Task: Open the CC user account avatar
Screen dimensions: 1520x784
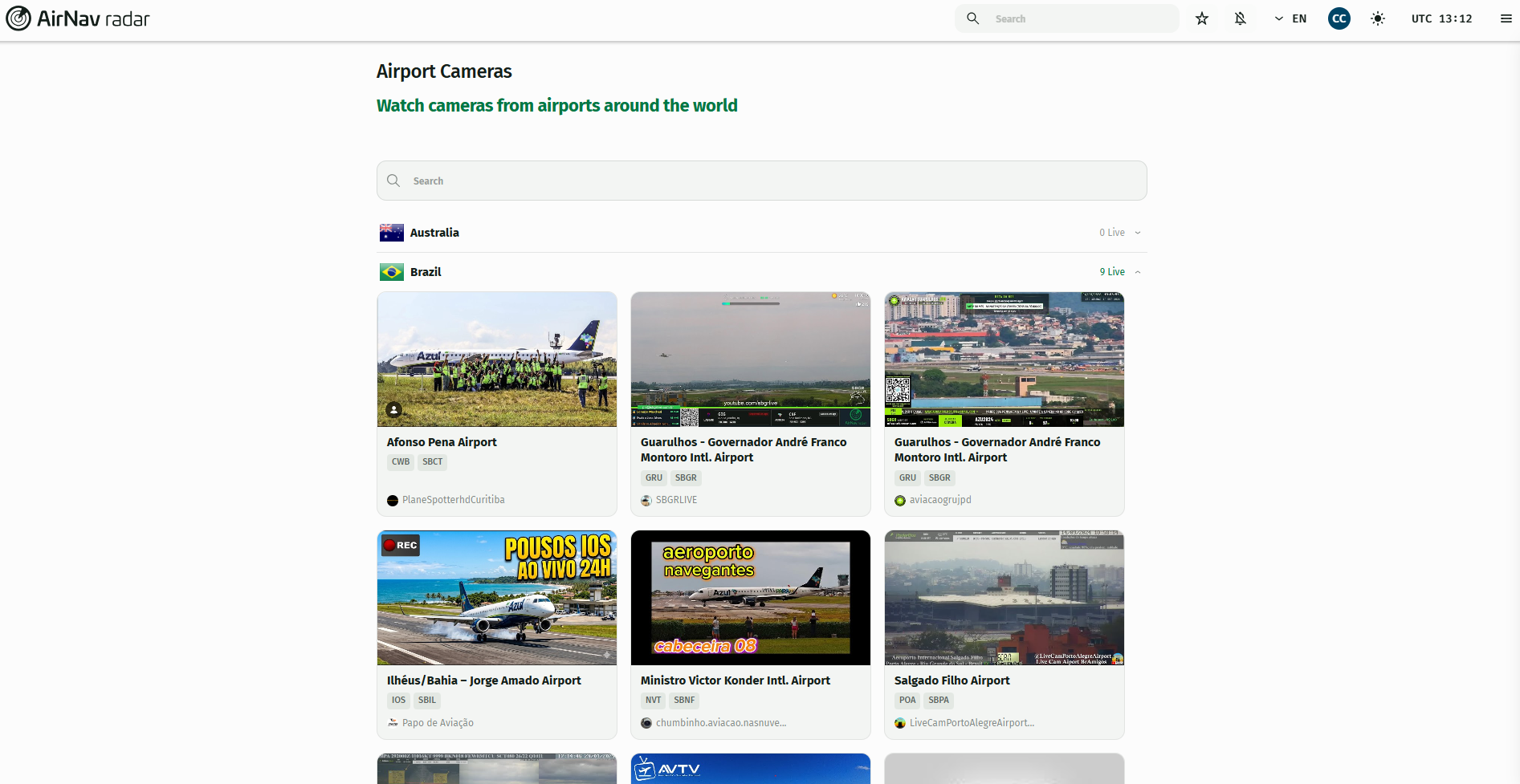Action: pyautogui.click(x=1339, y=18)
